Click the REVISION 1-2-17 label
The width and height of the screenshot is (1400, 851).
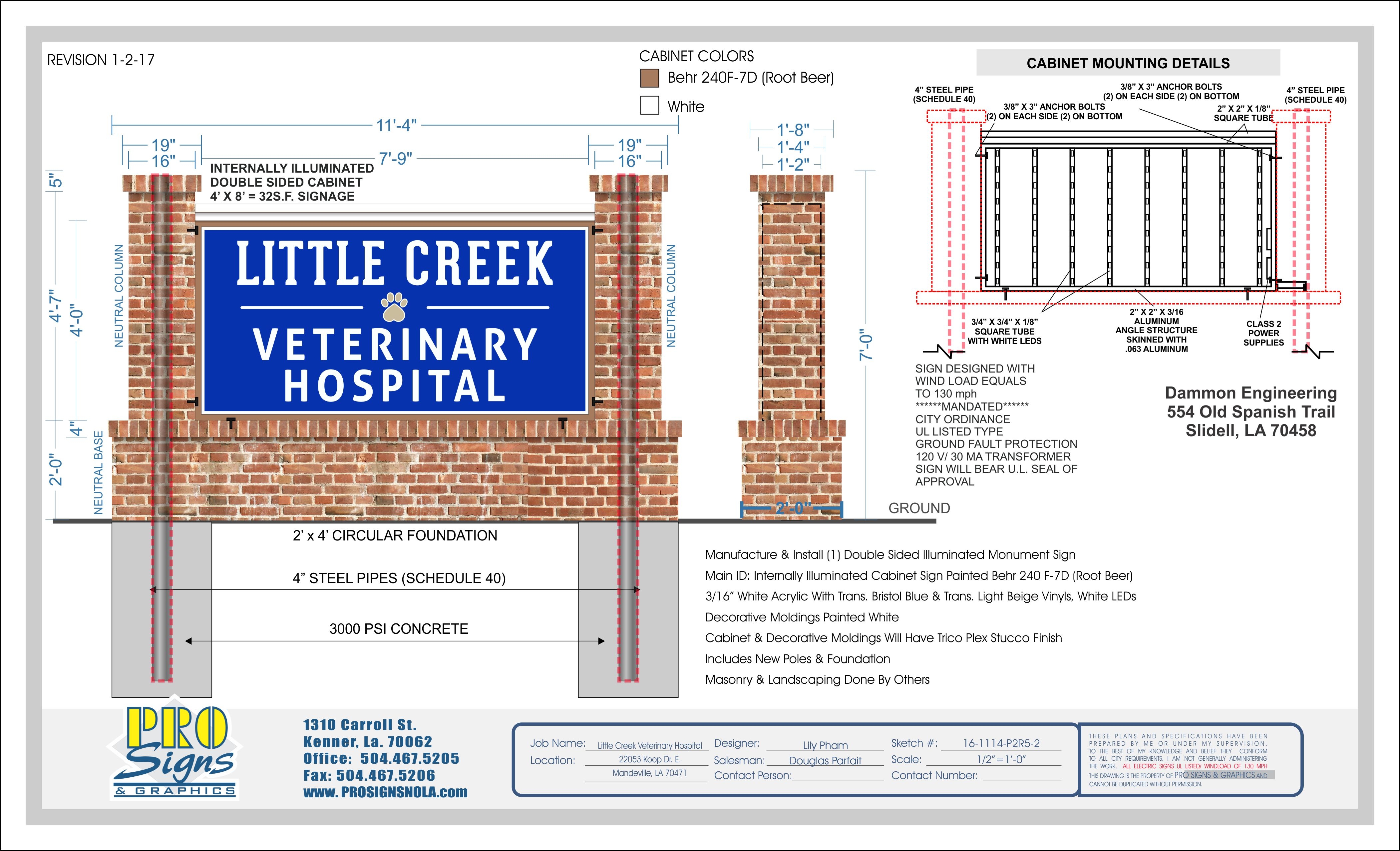point(101,60)
